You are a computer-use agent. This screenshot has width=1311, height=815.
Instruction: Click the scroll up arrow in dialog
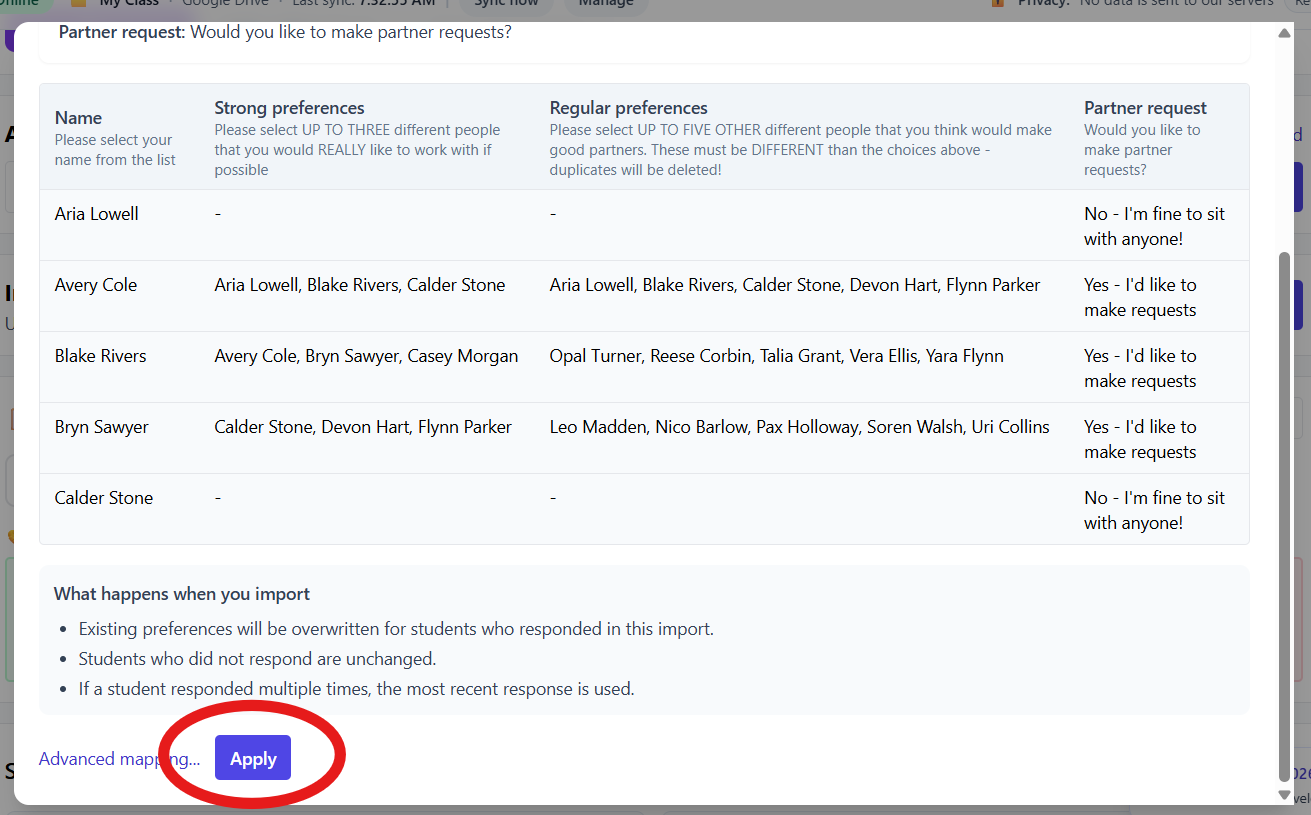pos(1284,33)
